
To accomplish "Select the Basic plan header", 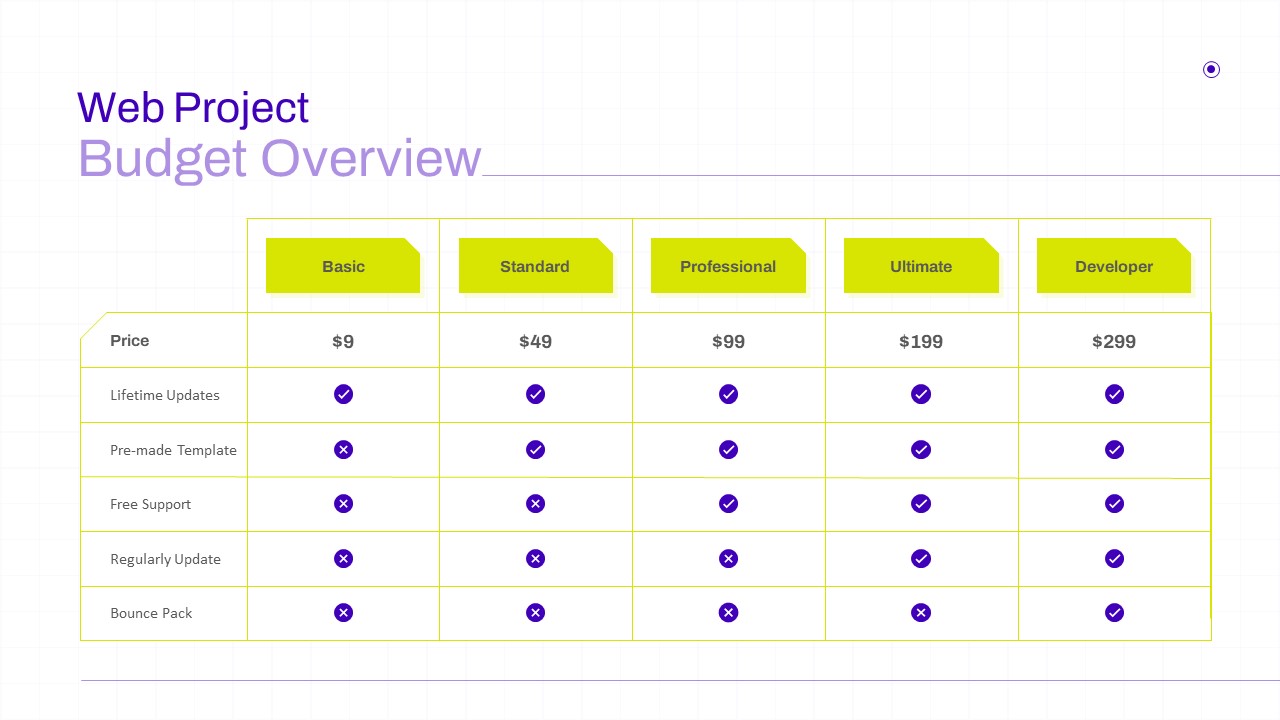I will coord(343,266).
